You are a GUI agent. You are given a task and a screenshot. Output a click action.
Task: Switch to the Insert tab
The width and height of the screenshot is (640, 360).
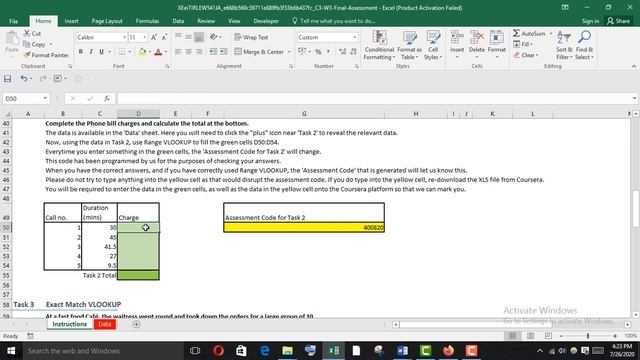(71, 21)
